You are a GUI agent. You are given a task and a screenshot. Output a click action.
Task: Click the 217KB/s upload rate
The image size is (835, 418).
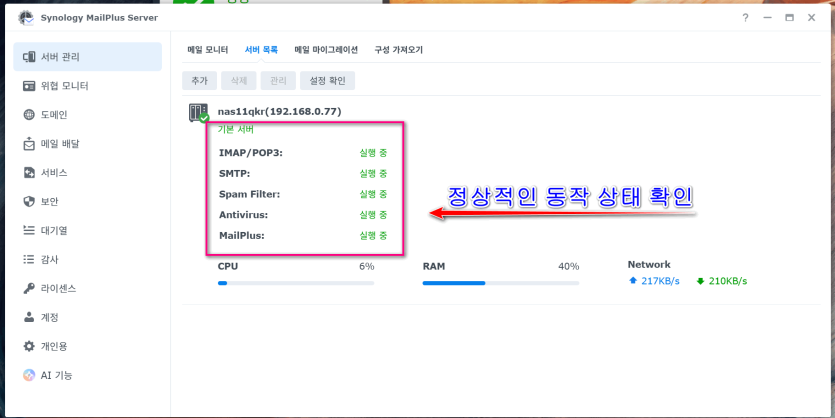click(660, 281)
